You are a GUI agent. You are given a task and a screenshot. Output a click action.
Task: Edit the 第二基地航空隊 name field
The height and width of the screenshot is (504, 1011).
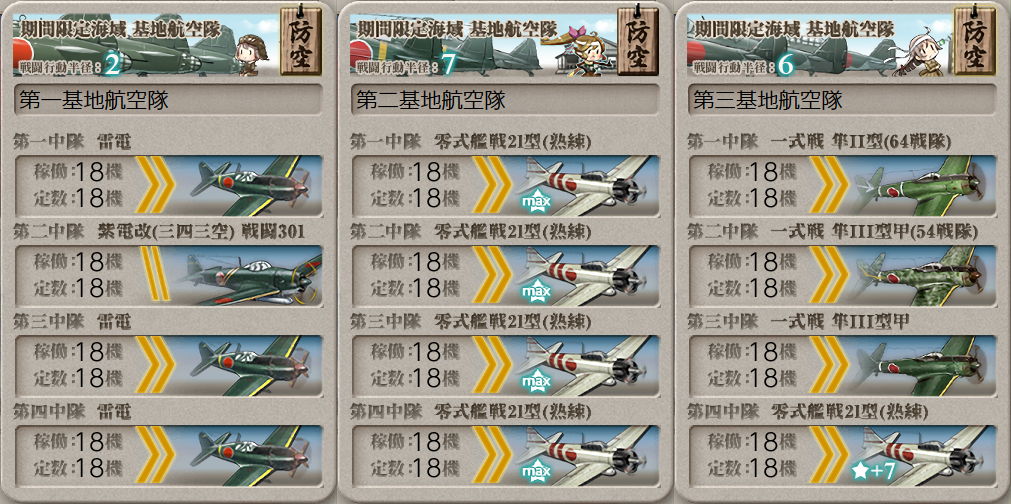point(505,101)
